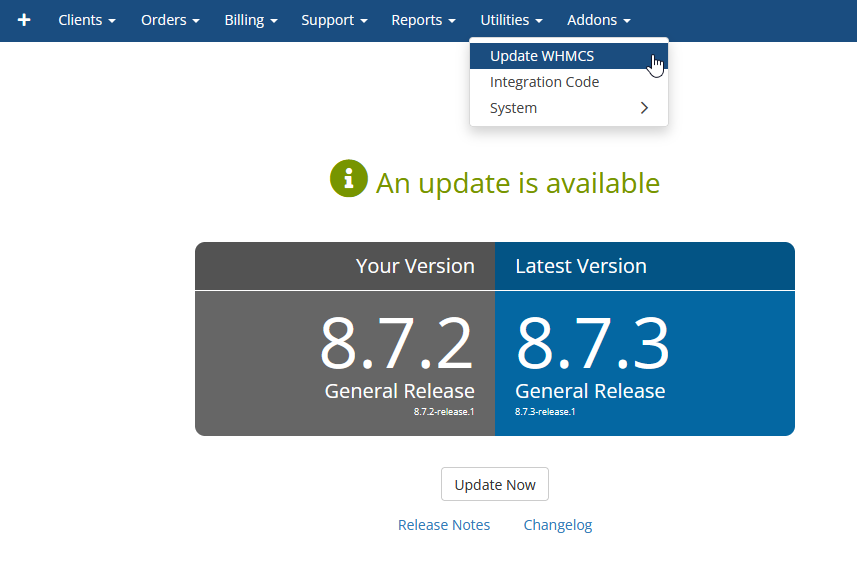Click the '8.7.3-release.1' label

coord(545,412)
